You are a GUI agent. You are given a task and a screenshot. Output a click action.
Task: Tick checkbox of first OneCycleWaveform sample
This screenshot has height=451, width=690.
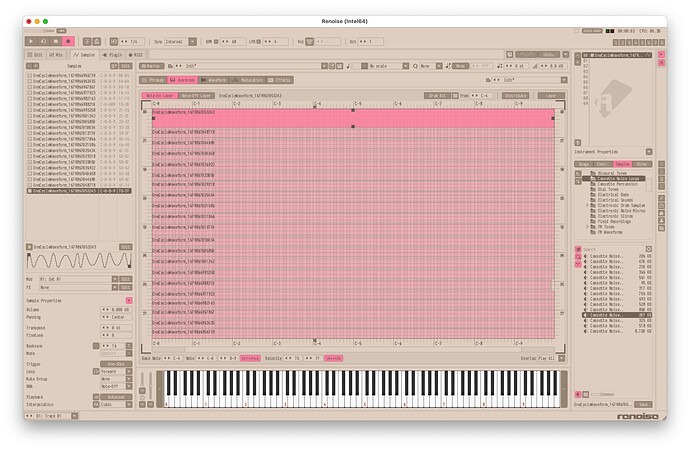[29, 76]
